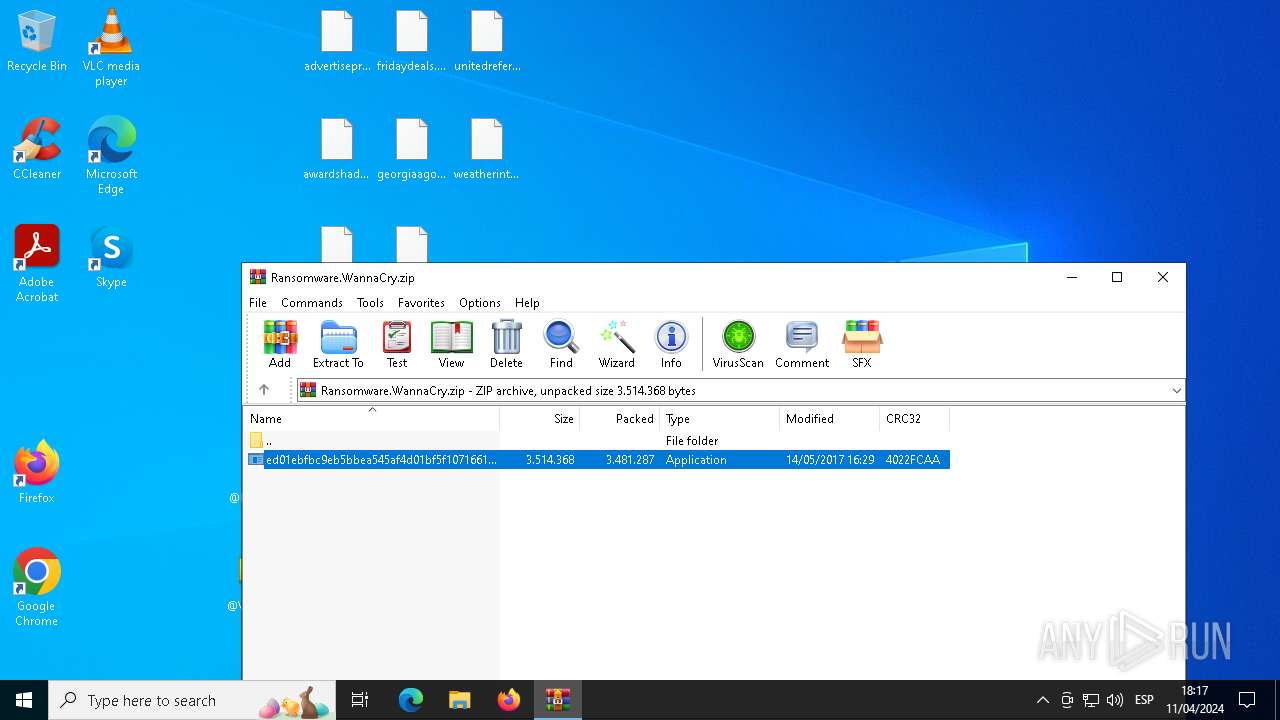Click the Find magnifier icon
Screen dimensions: 1280x720
coord(561,344)
